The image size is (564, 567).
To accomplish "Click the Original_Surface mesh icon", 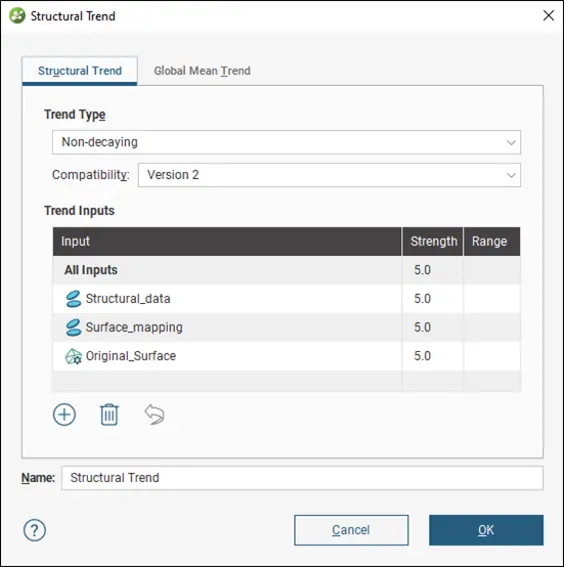I will coord(73,356).
